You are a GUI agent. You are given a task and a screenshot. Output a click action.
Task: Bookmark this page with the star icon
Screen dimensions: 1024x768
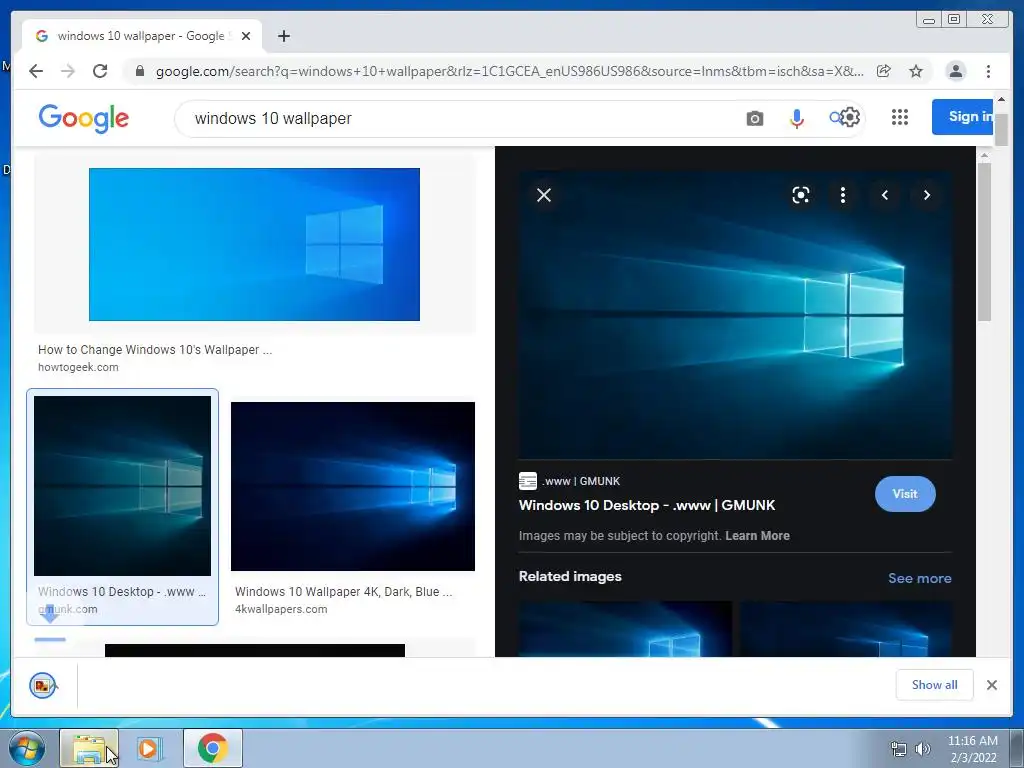pyautogui.click(x=916, y=71)
